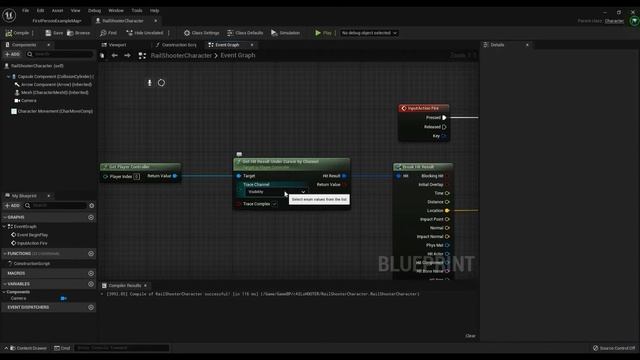Switch to the FirstPersonExampleMap tab

click(57, 21)
